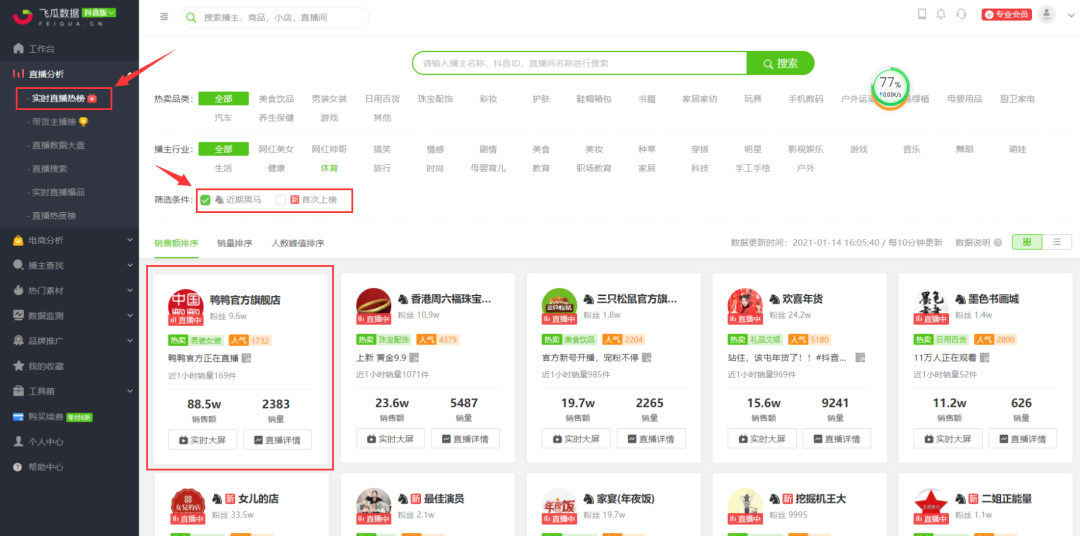The width and height of the screenshot is (1080, 536).
Task: Open 实时大屏 for 鸭鸭官方旗舰店
Action: pos(202,440)
